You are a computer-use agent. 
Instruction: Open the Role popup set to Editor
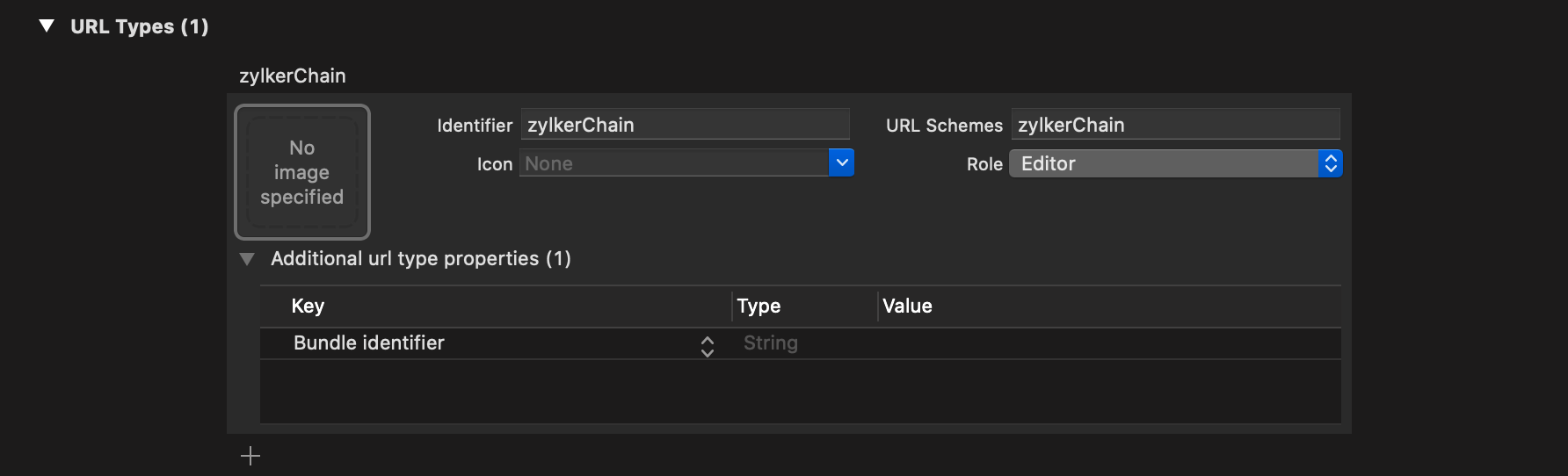1176,163
